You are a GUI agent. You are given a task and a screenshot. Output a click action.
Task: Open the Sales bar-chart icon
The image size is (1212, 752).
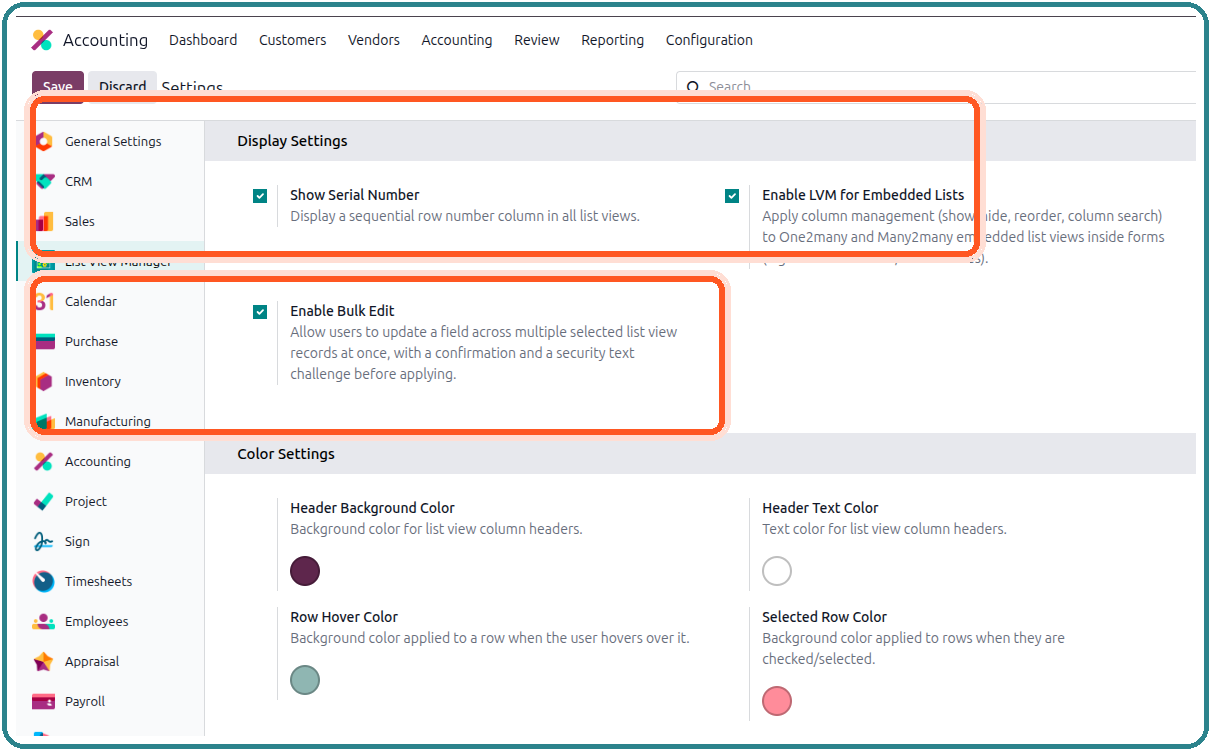(44, 221)
